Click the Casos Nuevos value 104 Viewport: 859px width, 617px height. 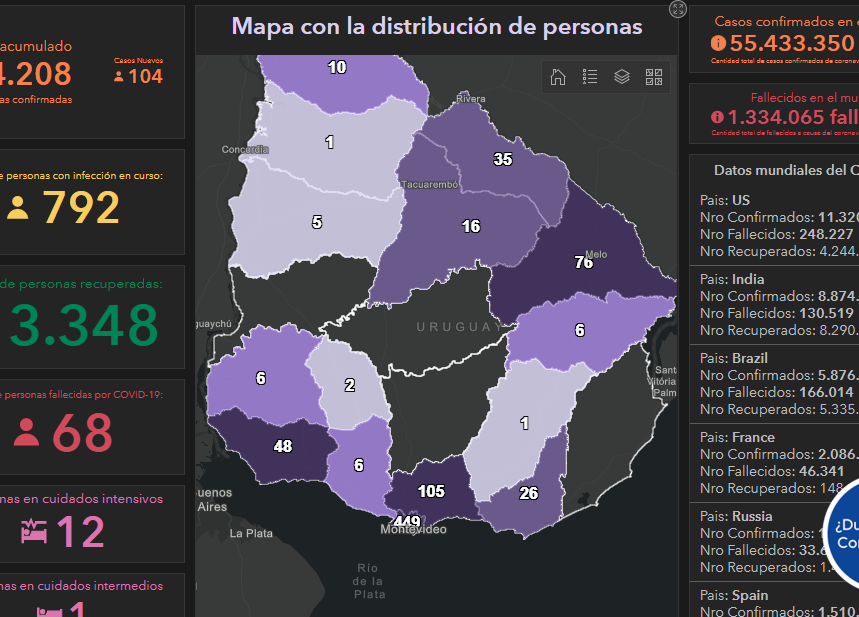click(146, 76)
